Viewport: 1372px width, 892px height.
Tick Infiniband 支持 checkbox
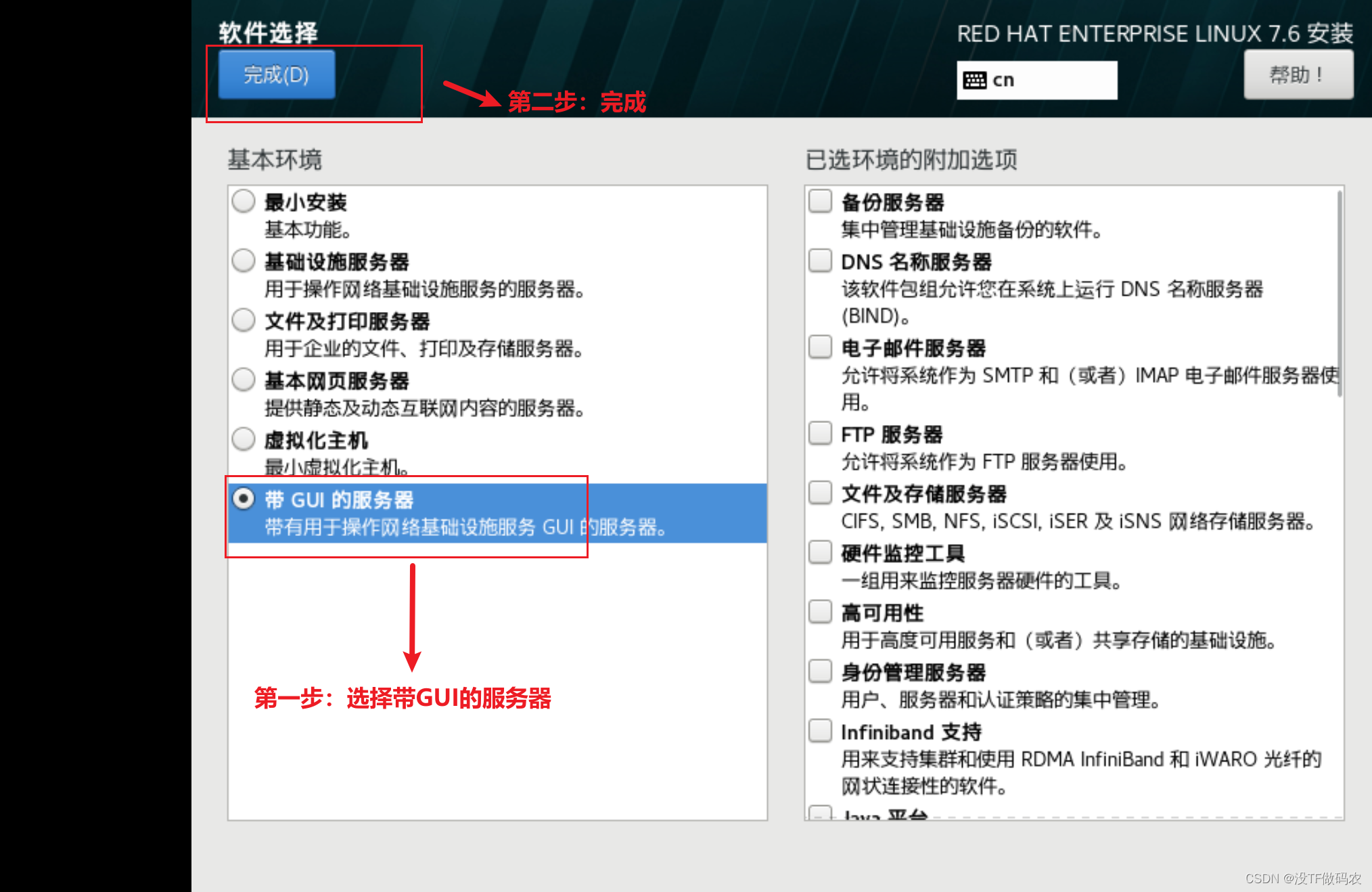[x=820, y=731]
